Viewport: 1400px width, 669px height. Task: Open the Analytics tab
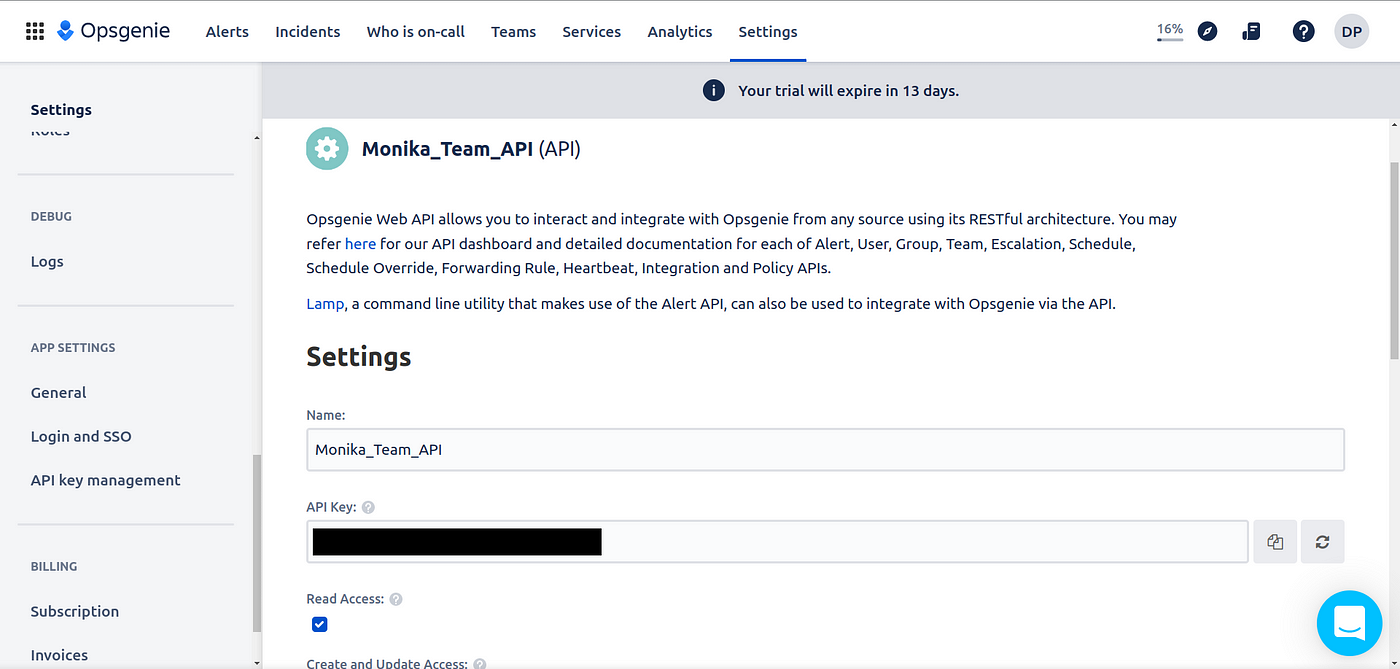680,31
